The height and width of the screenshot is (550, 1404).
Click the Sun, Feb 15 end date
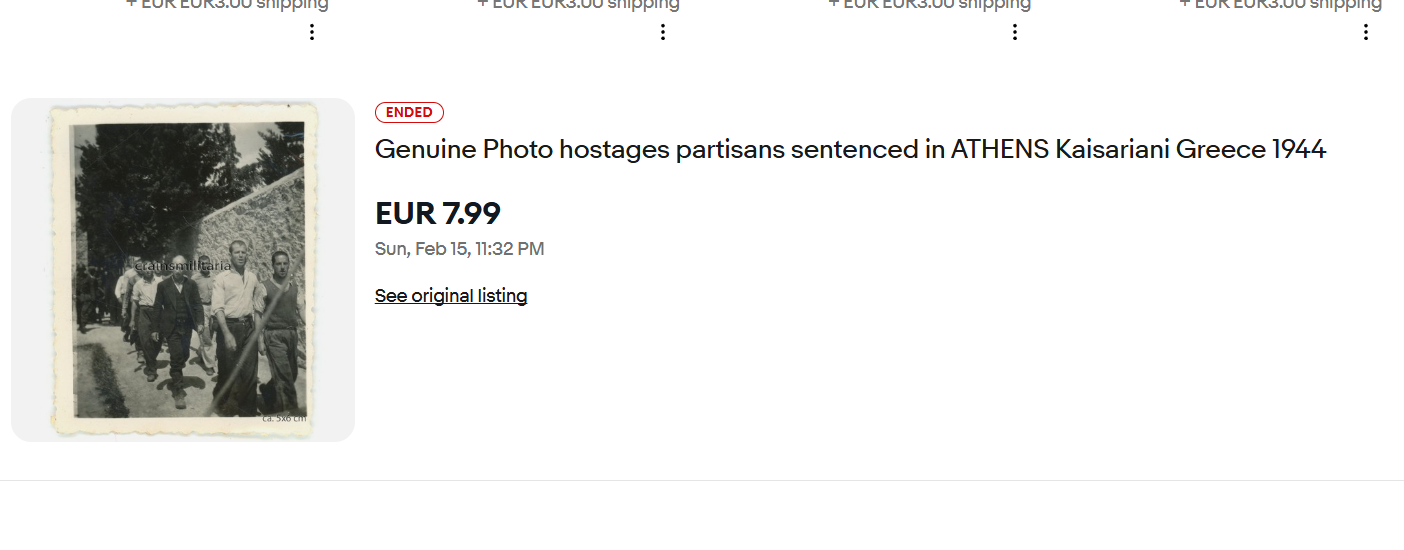click(x=459, y=249)
